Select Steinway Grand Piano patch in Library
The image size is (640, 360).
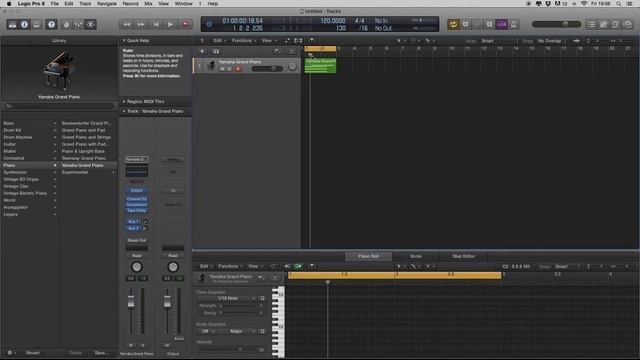click(84, 158)
